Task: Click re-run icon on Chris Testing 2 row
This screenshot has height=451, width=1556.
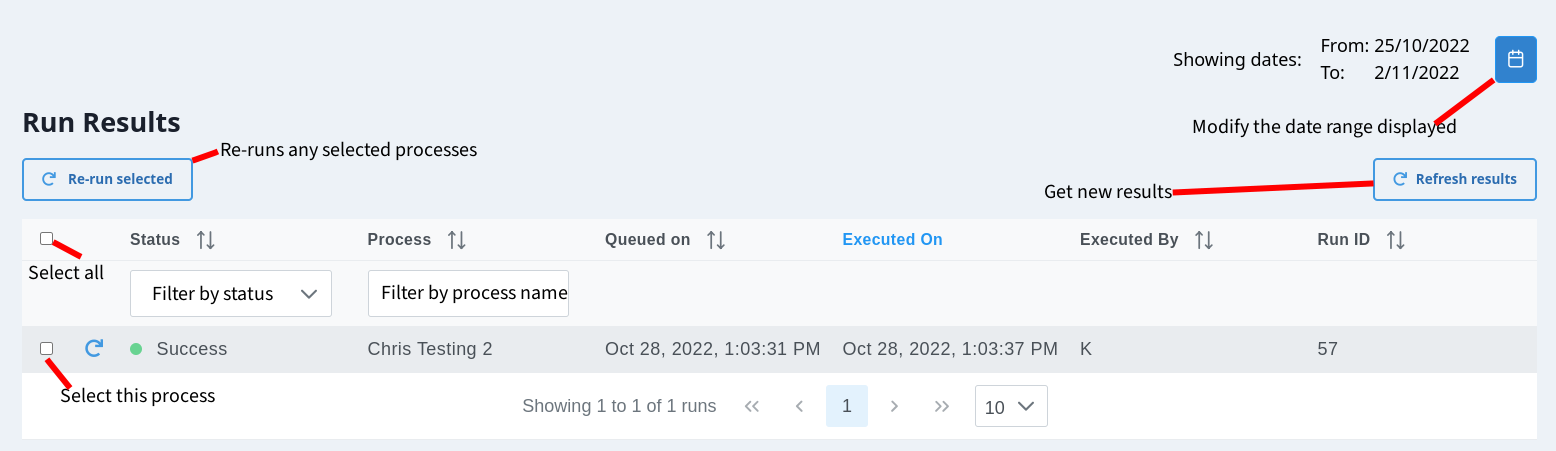Action: pyautogui.click(x=94, y=348)
